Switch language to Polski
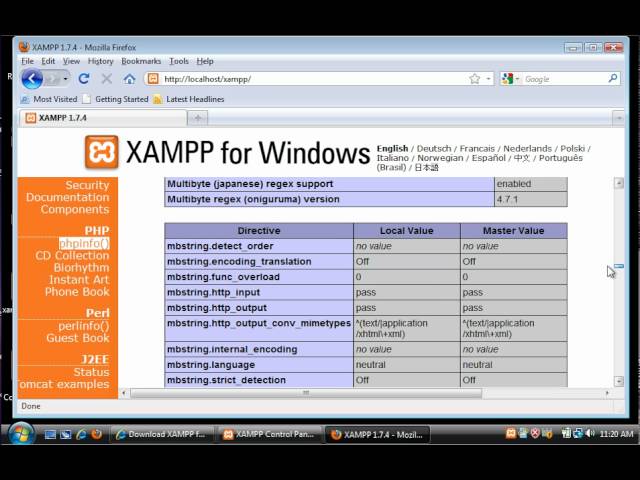Viewport: 640px width, 480px height. point(573,149)
